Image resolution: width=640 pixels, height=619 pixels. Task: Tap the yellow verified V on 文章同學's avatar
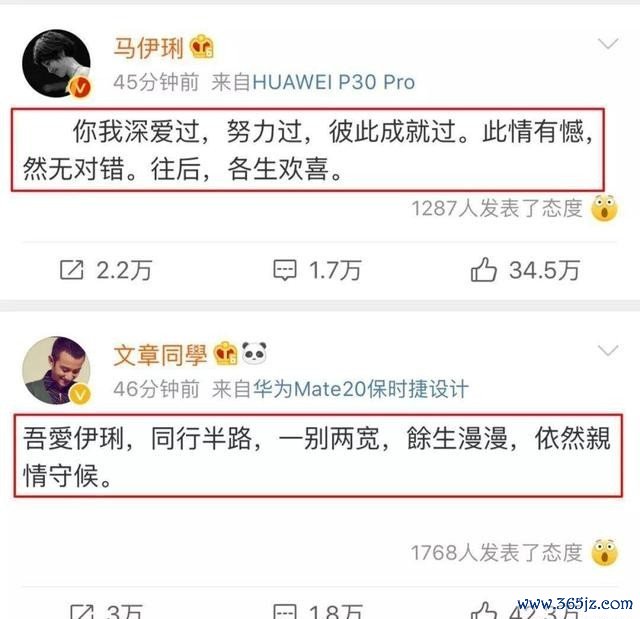(80, 395)
